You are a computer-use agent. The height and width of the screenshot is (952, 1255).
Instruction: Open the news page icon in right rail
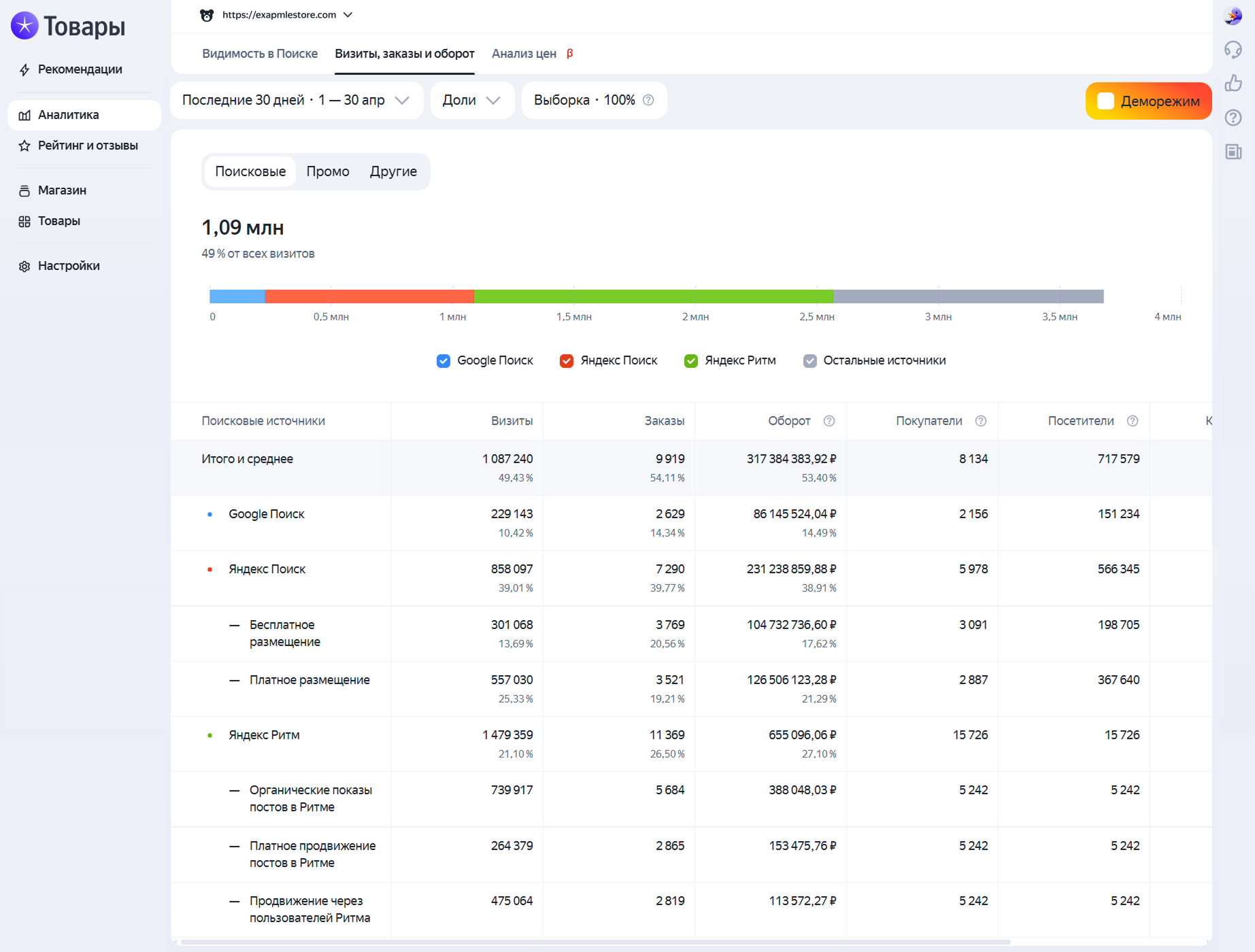[1233, 152]
